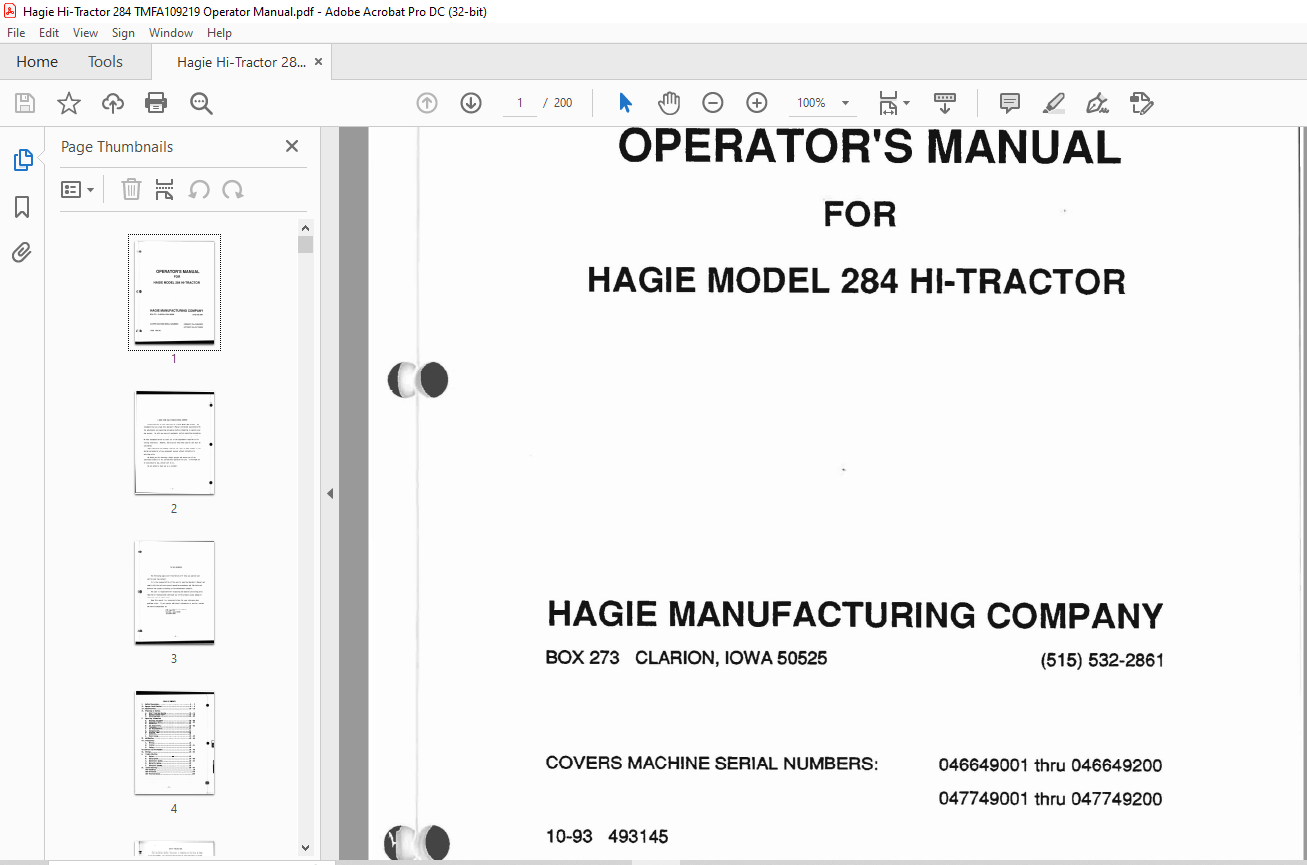Open the Sign menu

(x=123, y=33)
